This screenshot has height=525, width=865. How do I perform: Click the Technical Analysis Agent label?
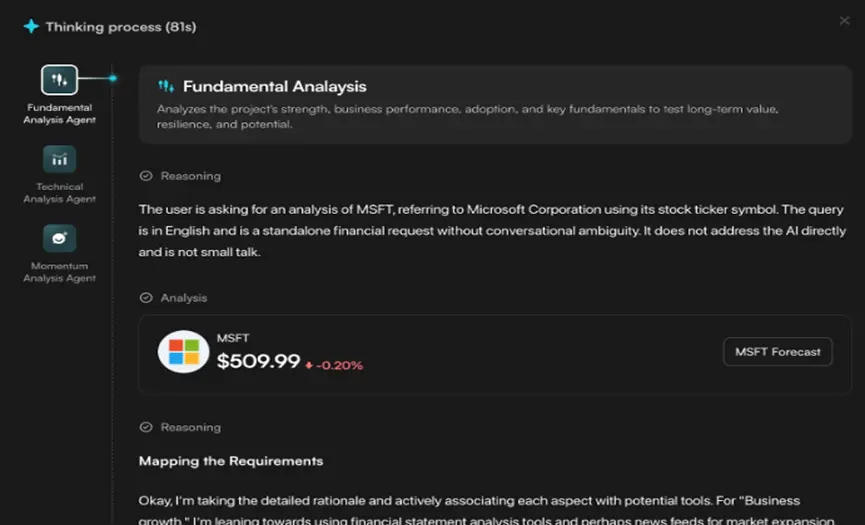pyautogui.click(x=59, y=193)
